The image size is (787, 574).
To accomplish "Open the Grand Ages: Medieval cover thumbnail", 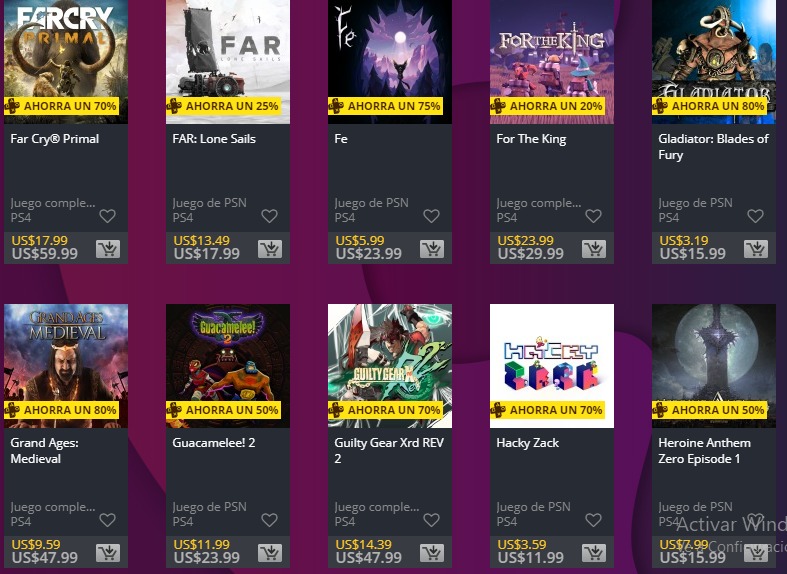I will 66,366.
